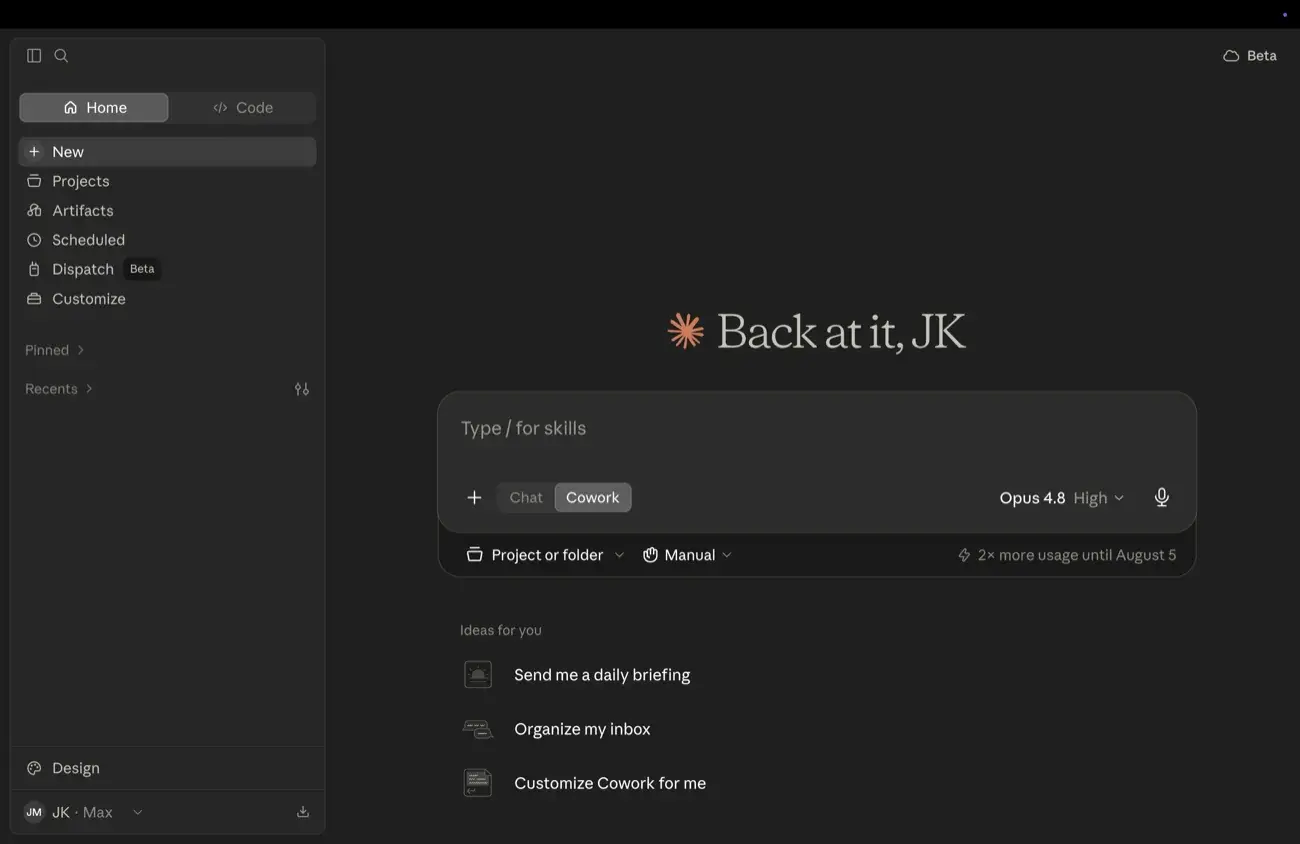This screenshot has height=844, width=1300.
Task: Click the orange starburst logo
Action: pos(686,331)
